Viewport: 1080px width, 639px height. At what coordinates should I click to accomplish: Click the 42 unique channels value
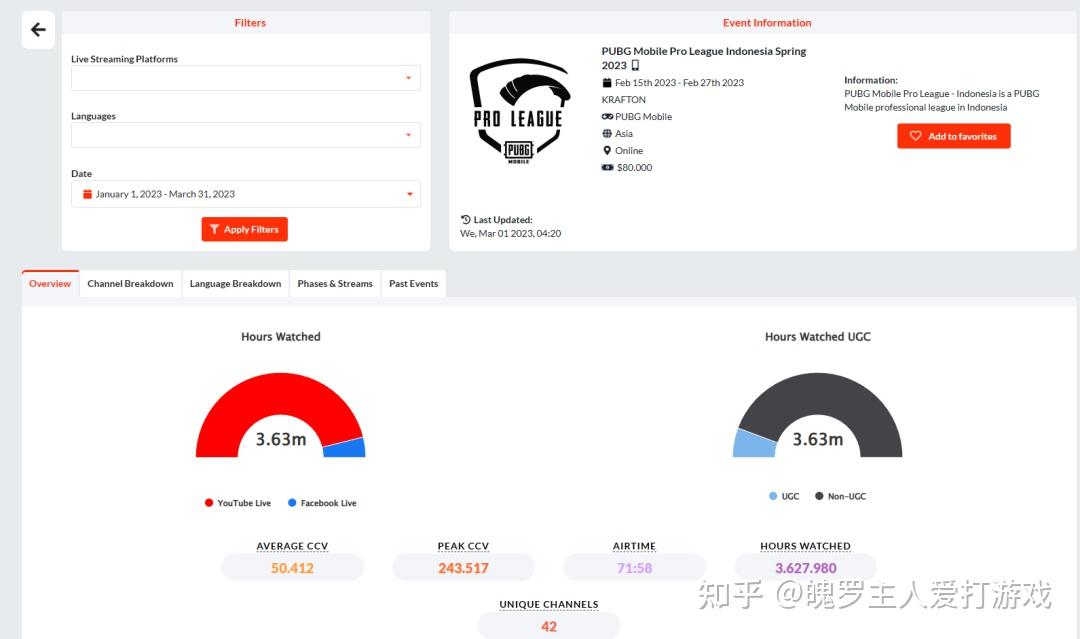[548, 627]
